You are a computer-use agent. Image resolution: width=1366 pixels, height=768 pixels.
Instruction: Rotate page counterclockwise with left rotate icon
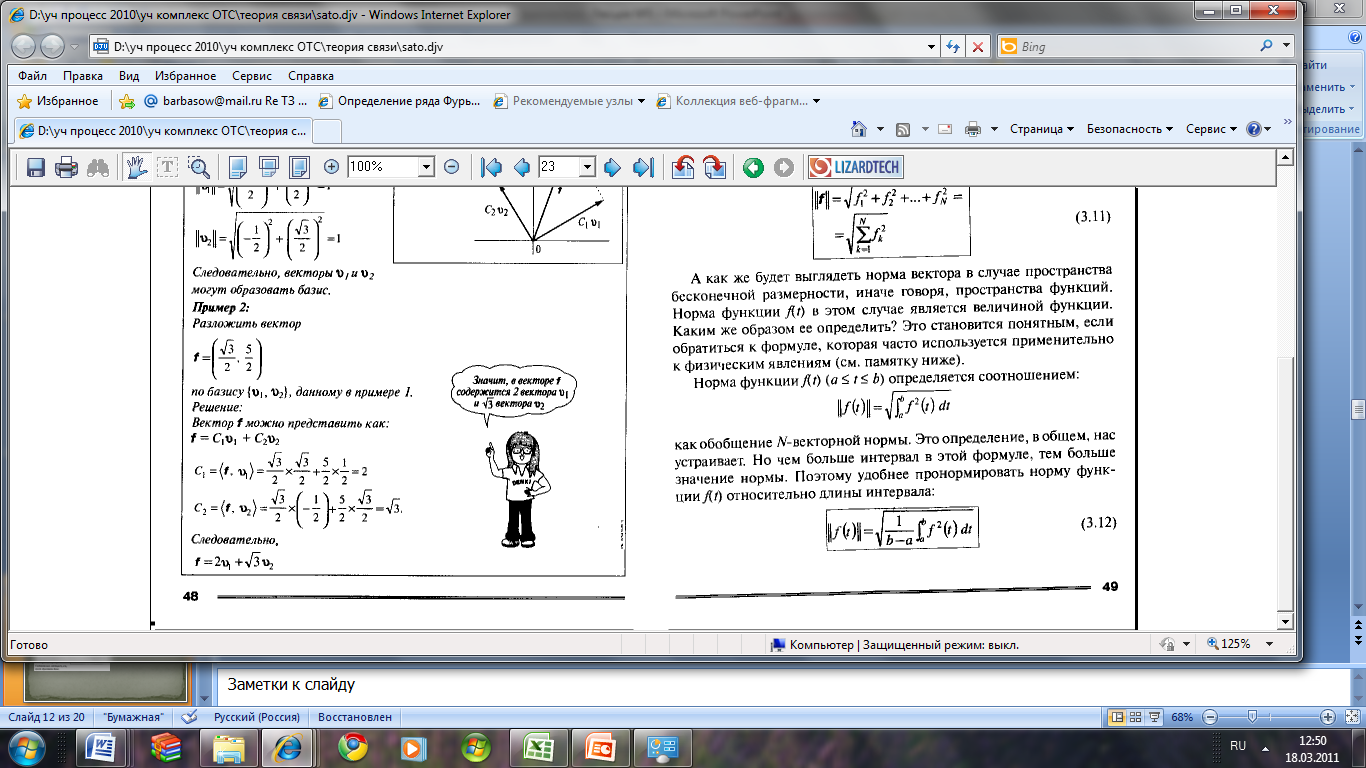point(683,167)
